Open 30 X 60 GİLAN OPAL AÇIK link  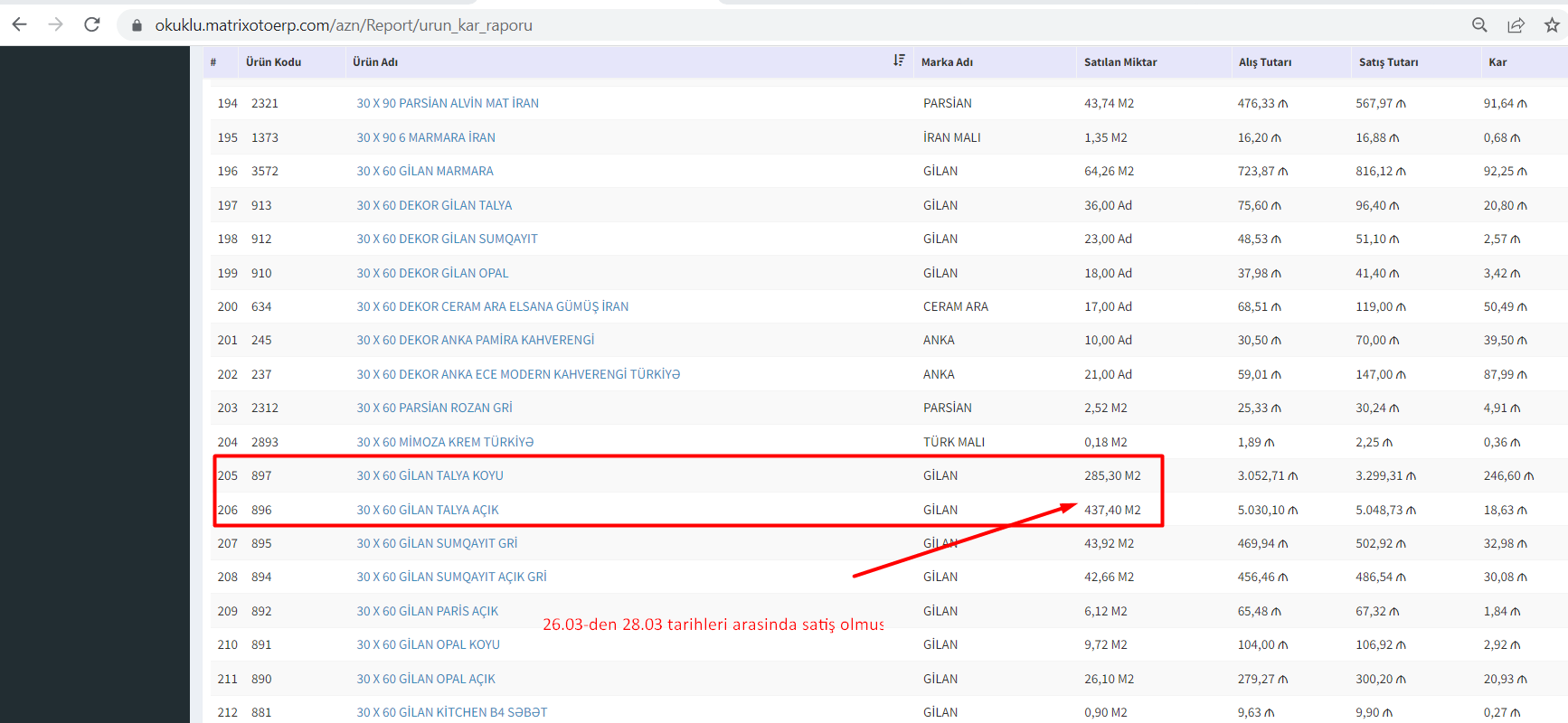(425, 679)
